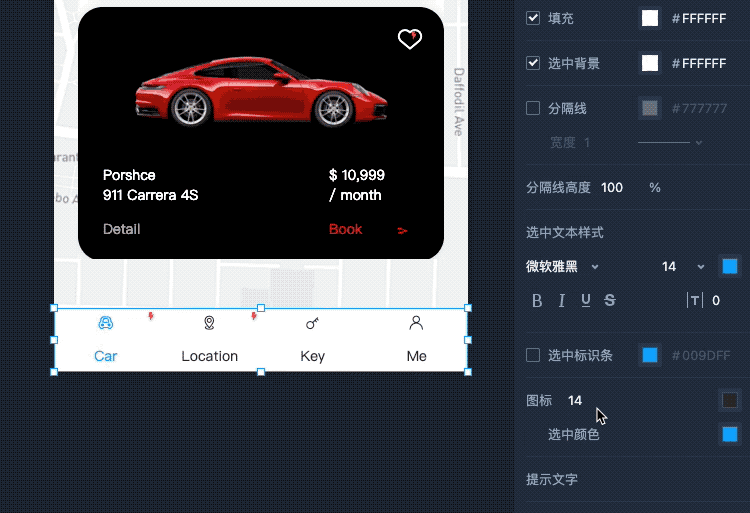Viewport: 750px width, 513px height.
Task: Click the Car tab icon
Action: tap(106, 323)
